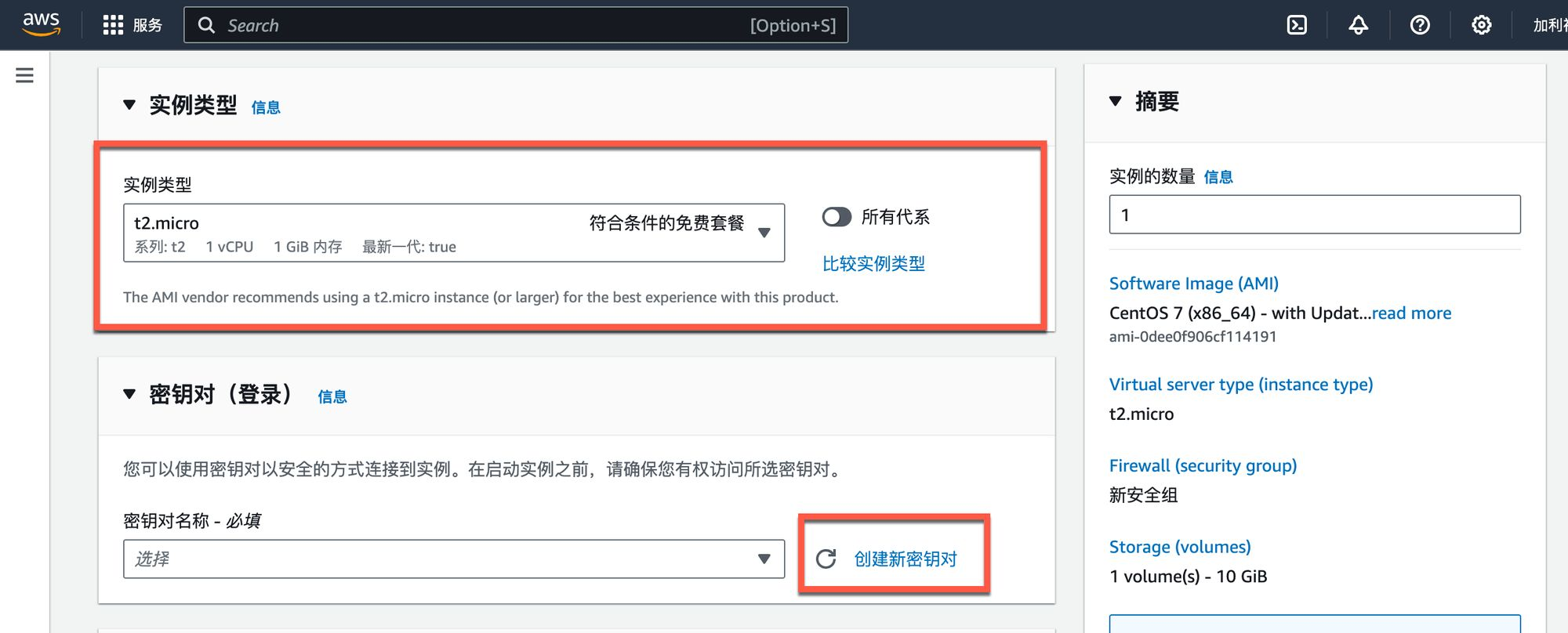This screenshot has width=1568, height=633.
Task: Open the settings gear icon
Action: point(1481,25)
